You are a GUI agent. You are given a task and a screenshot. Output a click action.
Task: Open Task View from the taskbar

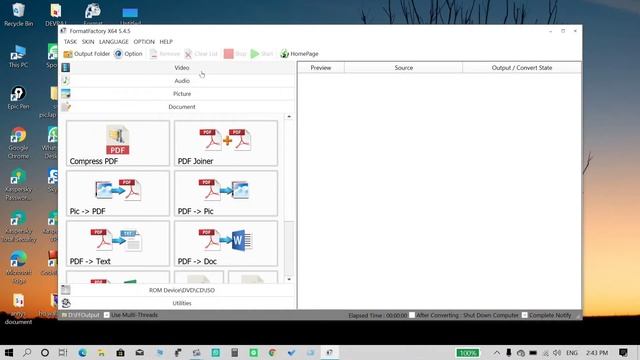click(x=62, y=353)
